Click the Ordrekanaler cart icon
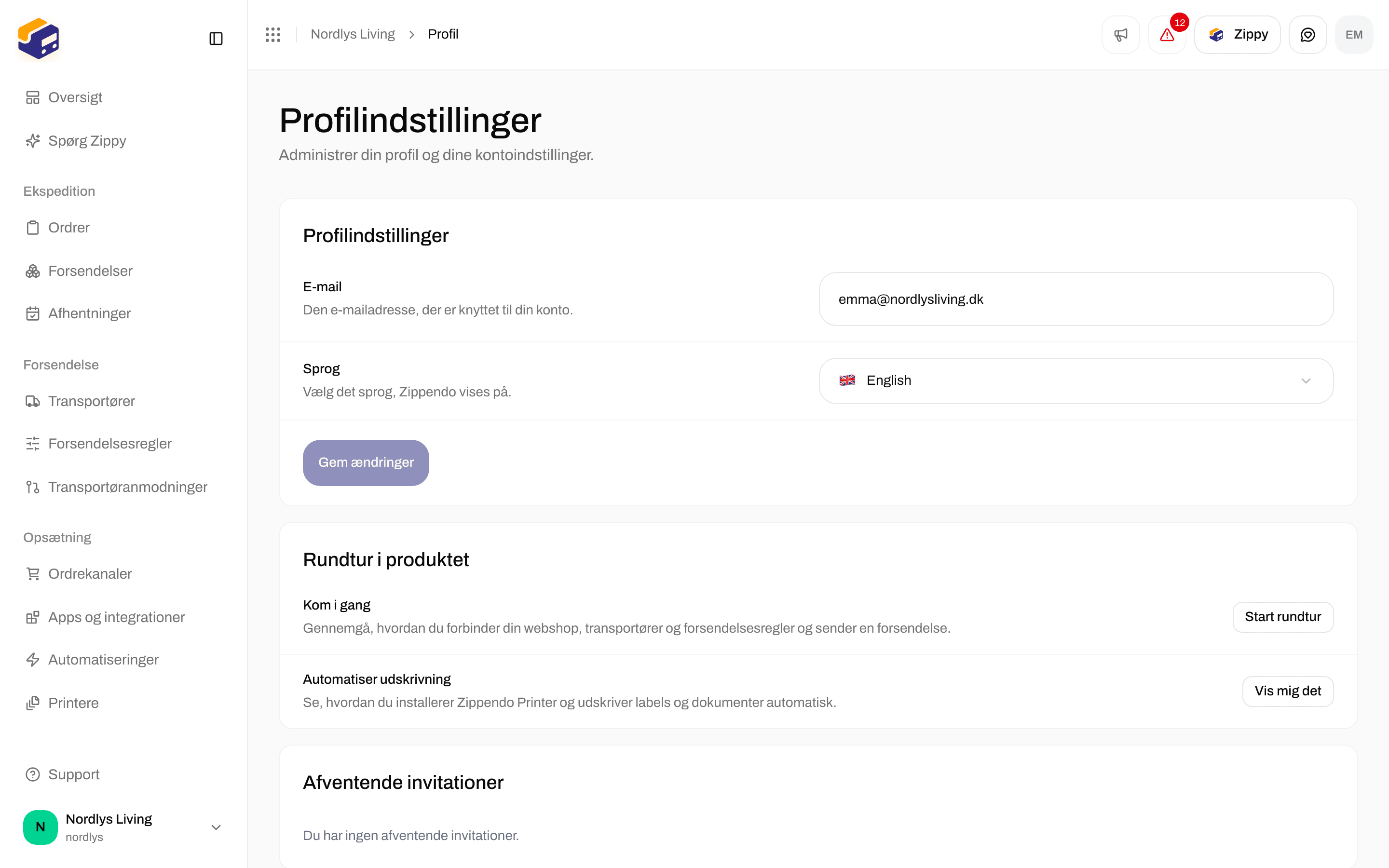Viewport: 1389px width, 868px height. point(33,574)
